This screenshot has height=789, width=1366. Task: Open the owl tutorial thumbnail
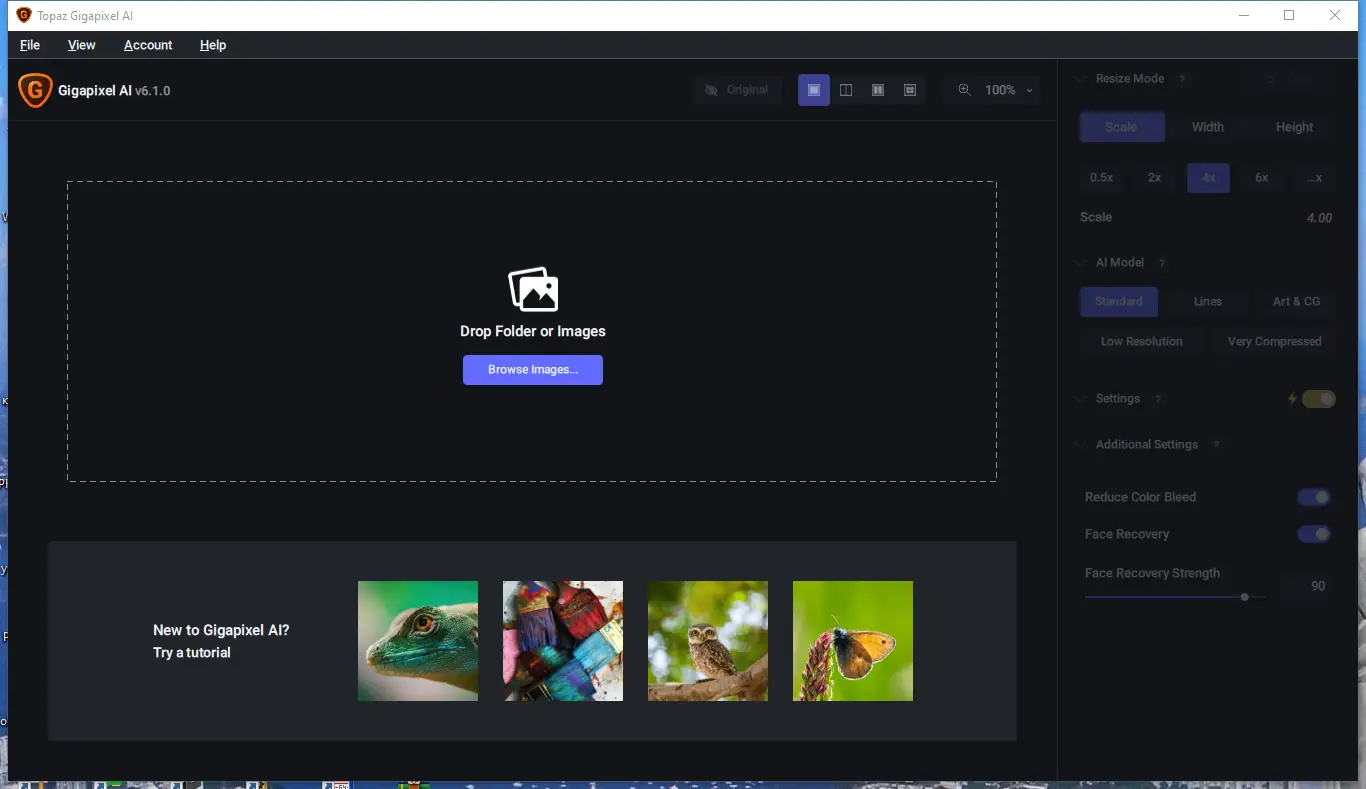pyautogui.click(x=708, y=641)
